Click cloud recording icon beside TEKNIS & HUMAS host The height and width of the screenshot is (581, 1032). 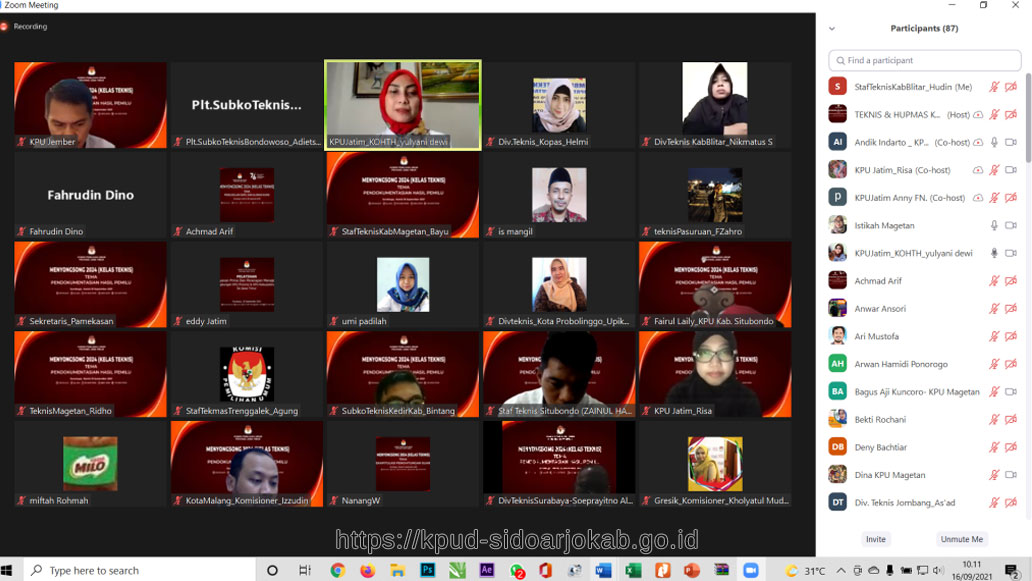point(977,115)
